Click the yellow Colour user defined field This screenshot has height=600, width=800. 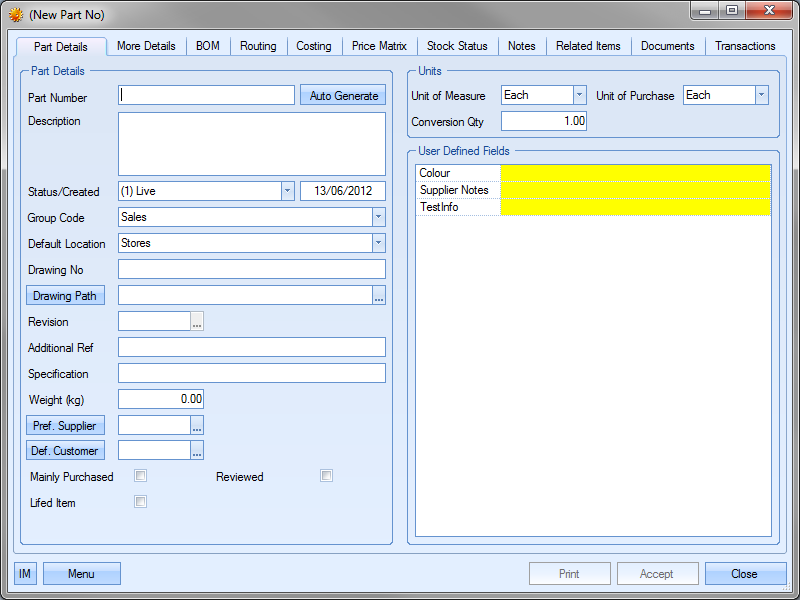(x=635, y=173)
